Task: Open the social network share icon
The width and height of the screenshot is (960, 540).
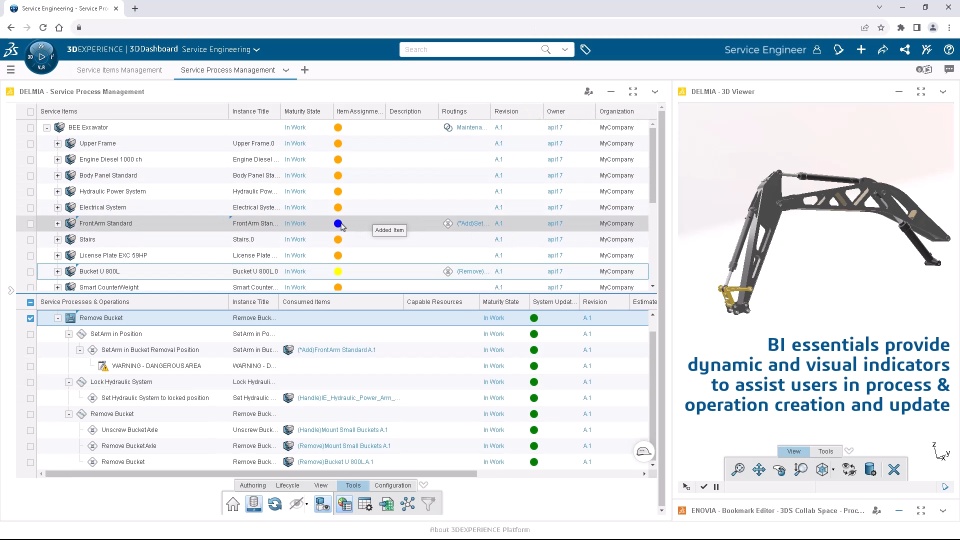Action: pos(905,50)
